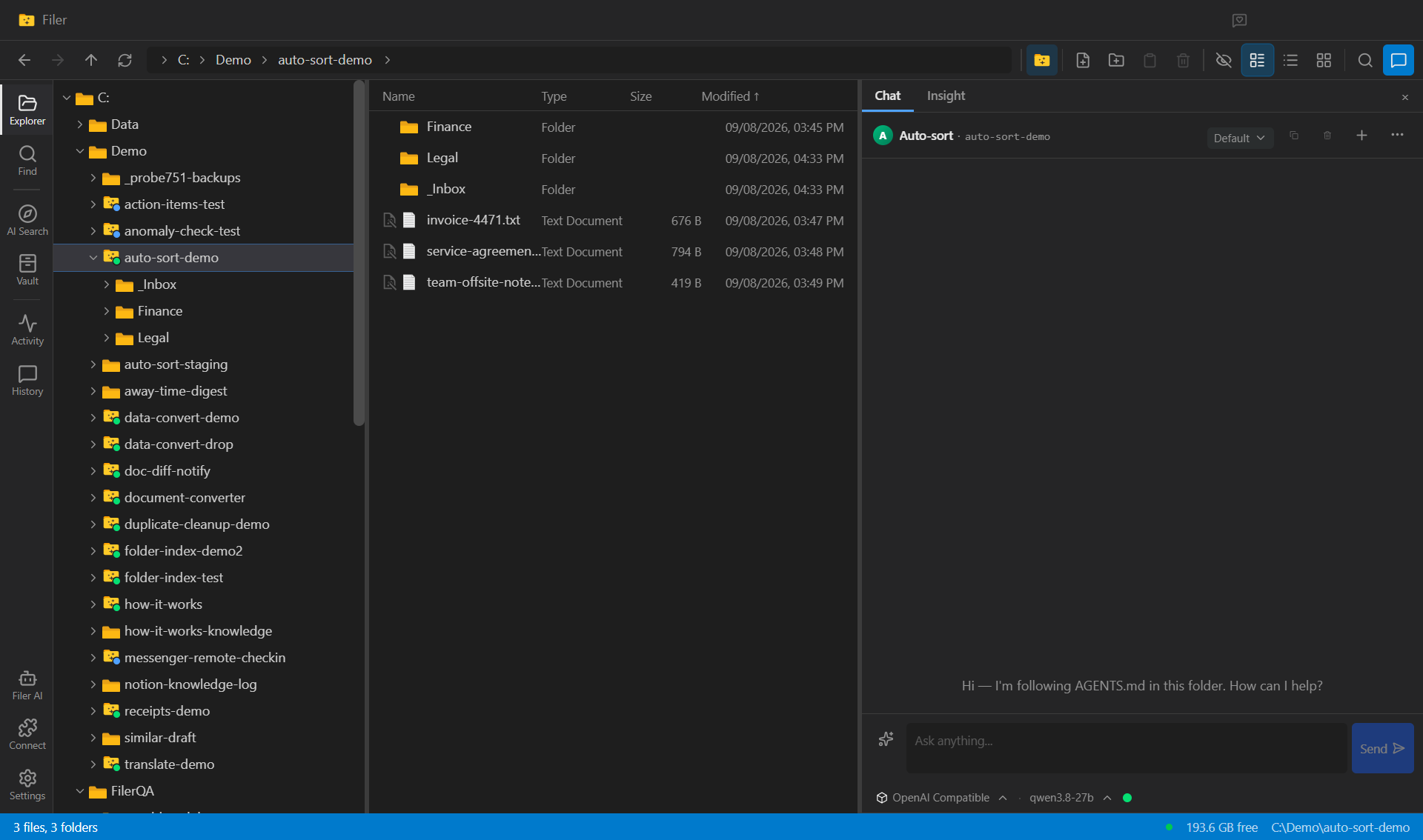Click the trash delete toolbar icon
Viewport: 1423px width, 840px height.
point(1183,60)
